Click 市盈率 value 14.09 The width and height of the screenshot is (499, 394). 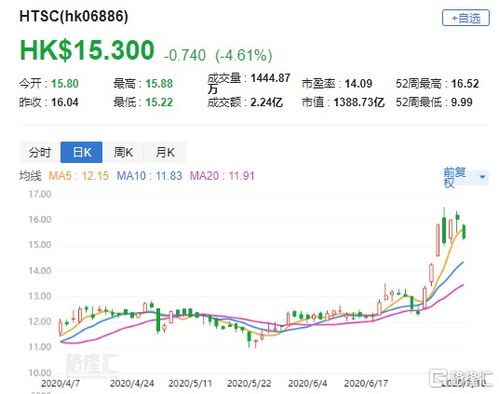pyautogui.click(x=358, y=83)
